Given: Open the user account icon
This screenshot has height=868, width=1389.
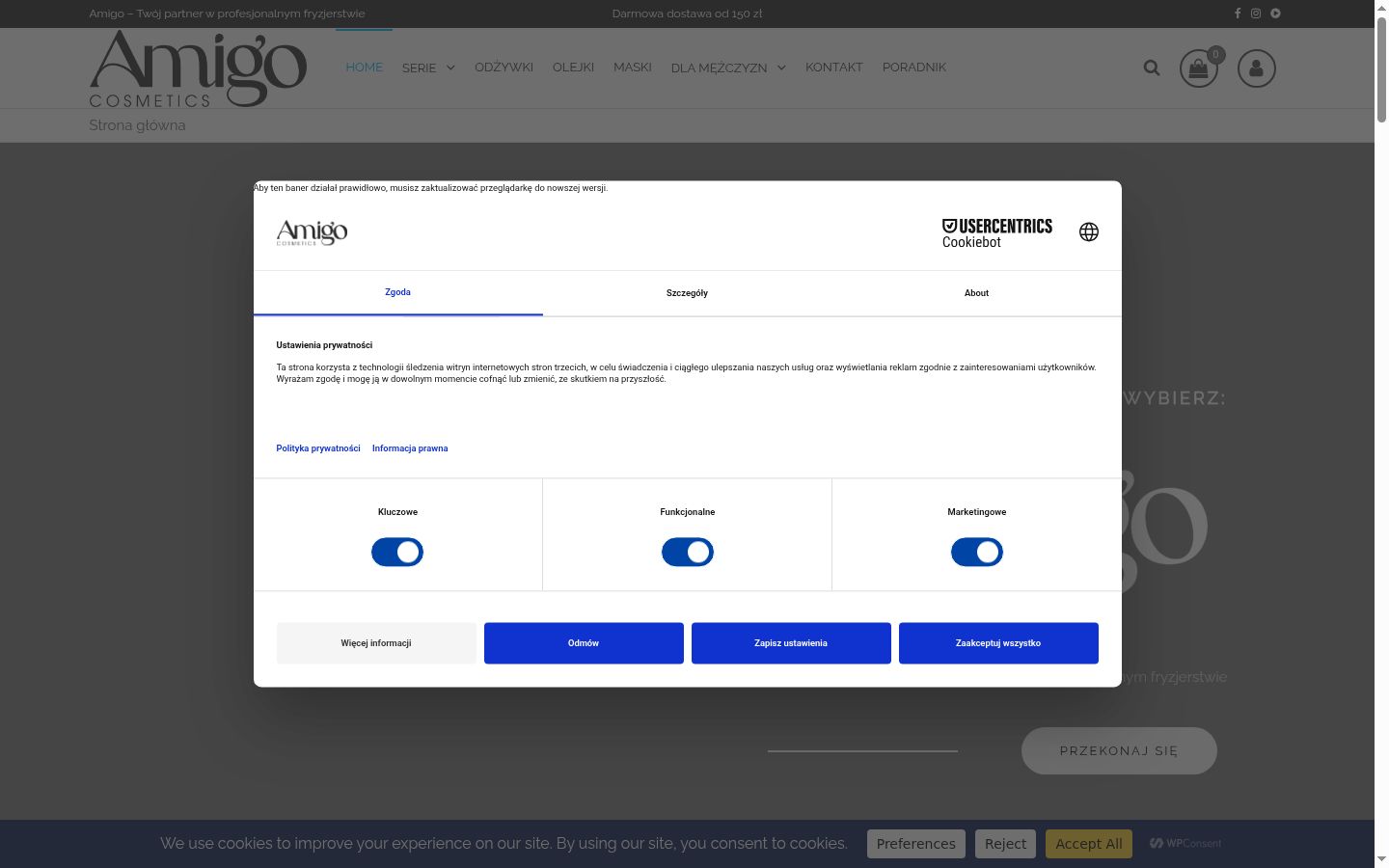Looking at the screenshot, I should click(x=1257, y=68).
